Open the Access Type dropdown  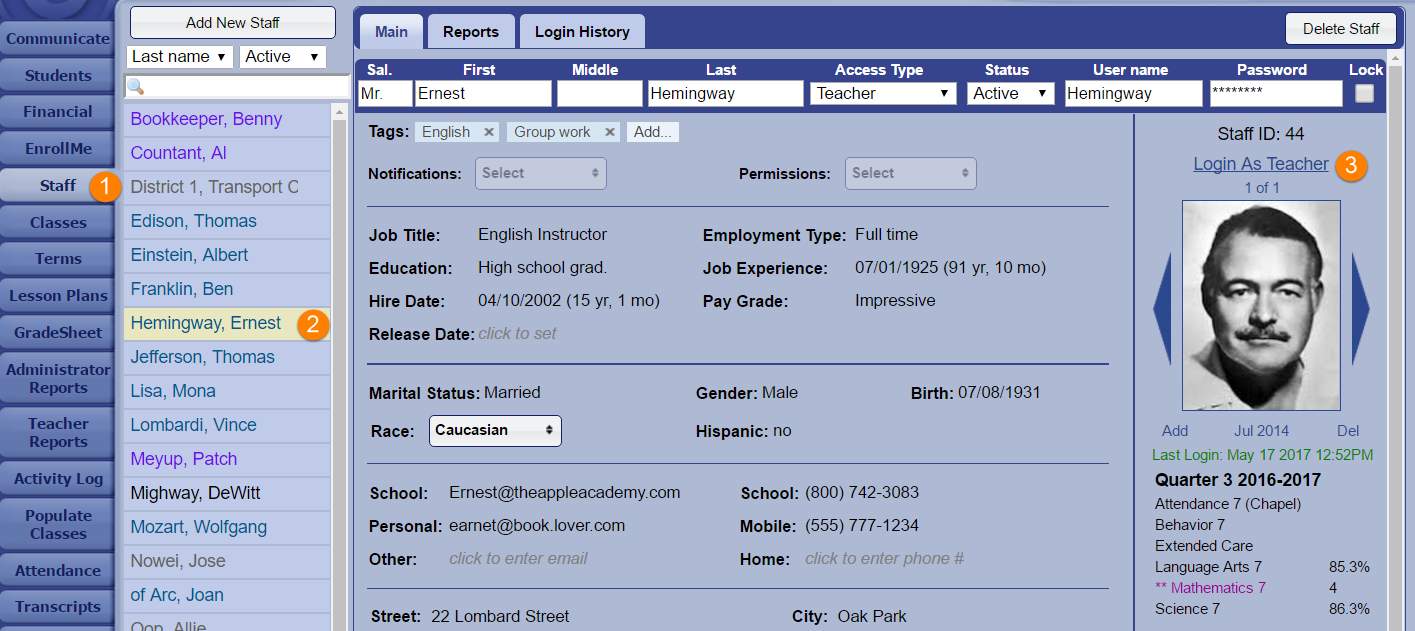882,94
